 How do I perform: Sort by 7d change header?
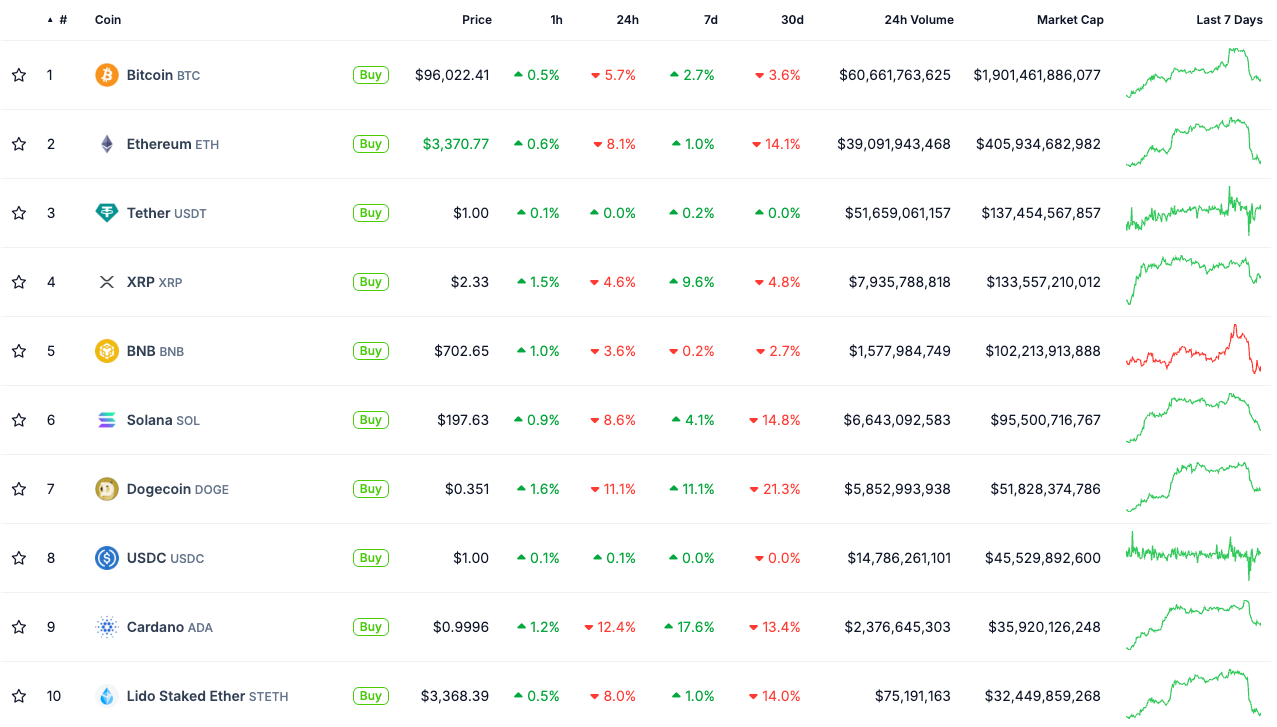(710, 20)
